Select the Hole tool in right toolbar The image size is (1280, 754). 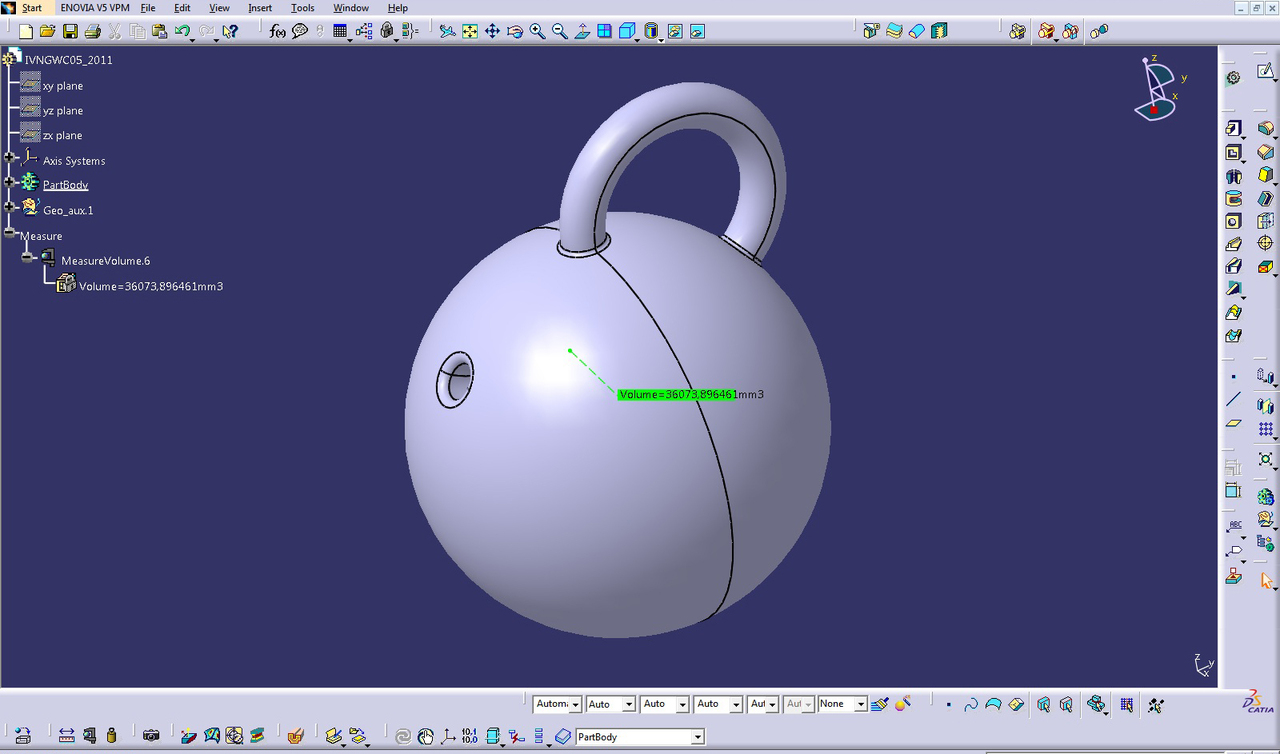(x=1233, y=221)
